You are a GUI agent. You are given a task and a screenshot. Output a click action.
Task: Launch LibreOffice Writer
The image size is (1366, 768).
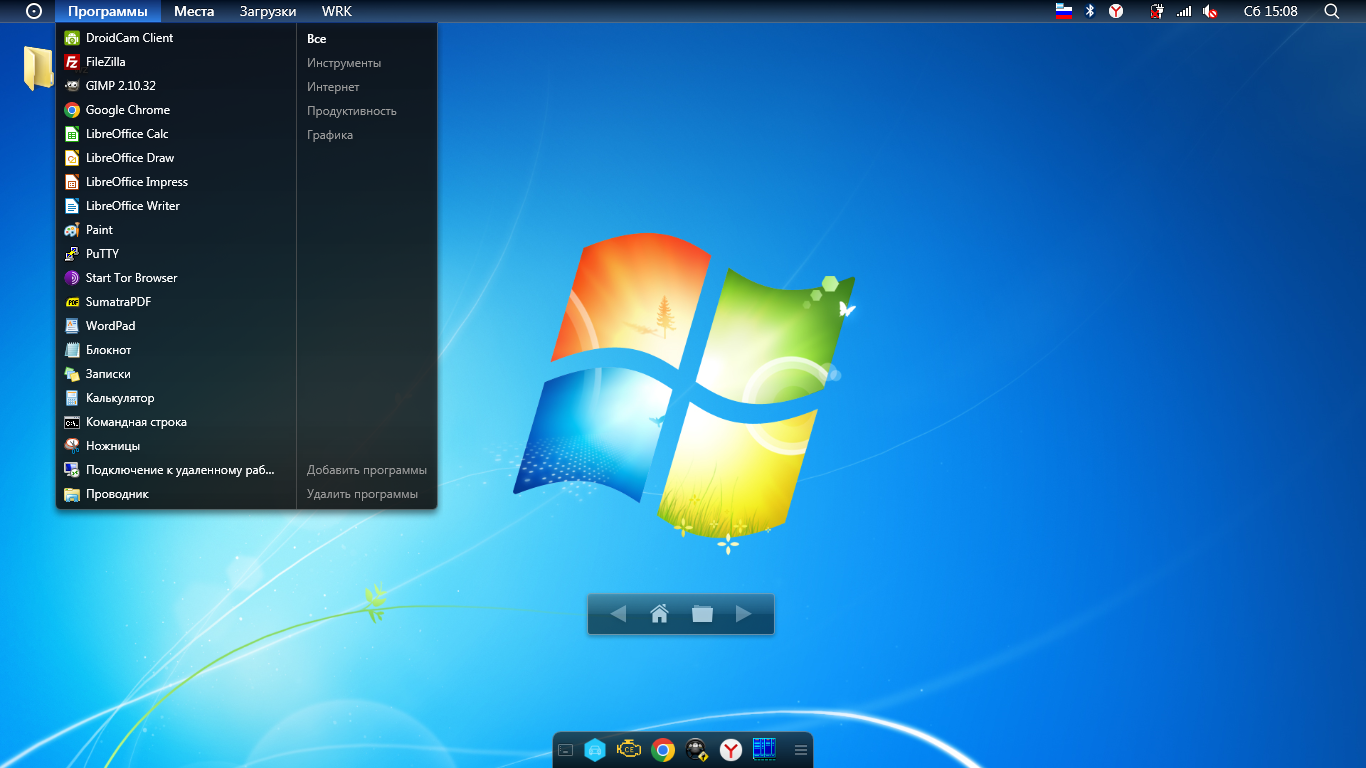click(176, 206)
